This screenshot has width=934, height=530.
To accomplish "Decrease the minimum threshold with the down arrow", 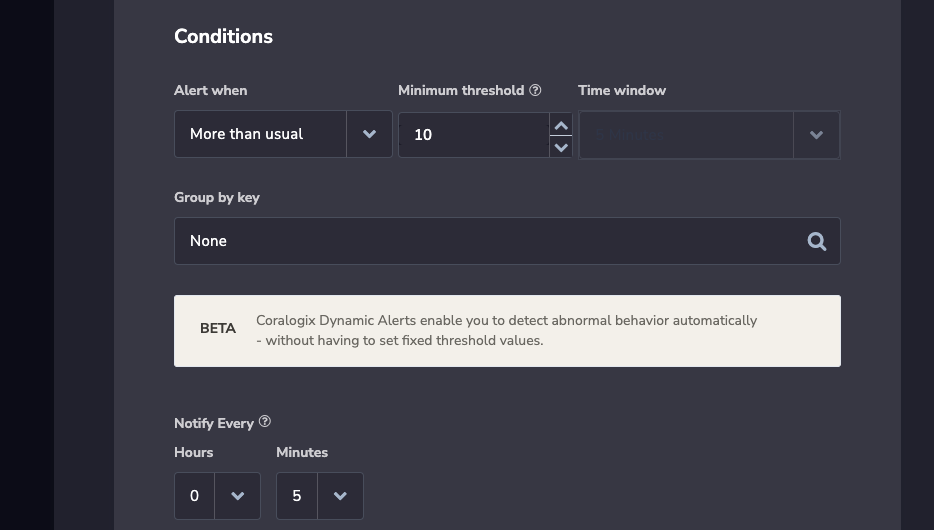I will [x=561, y=147].
